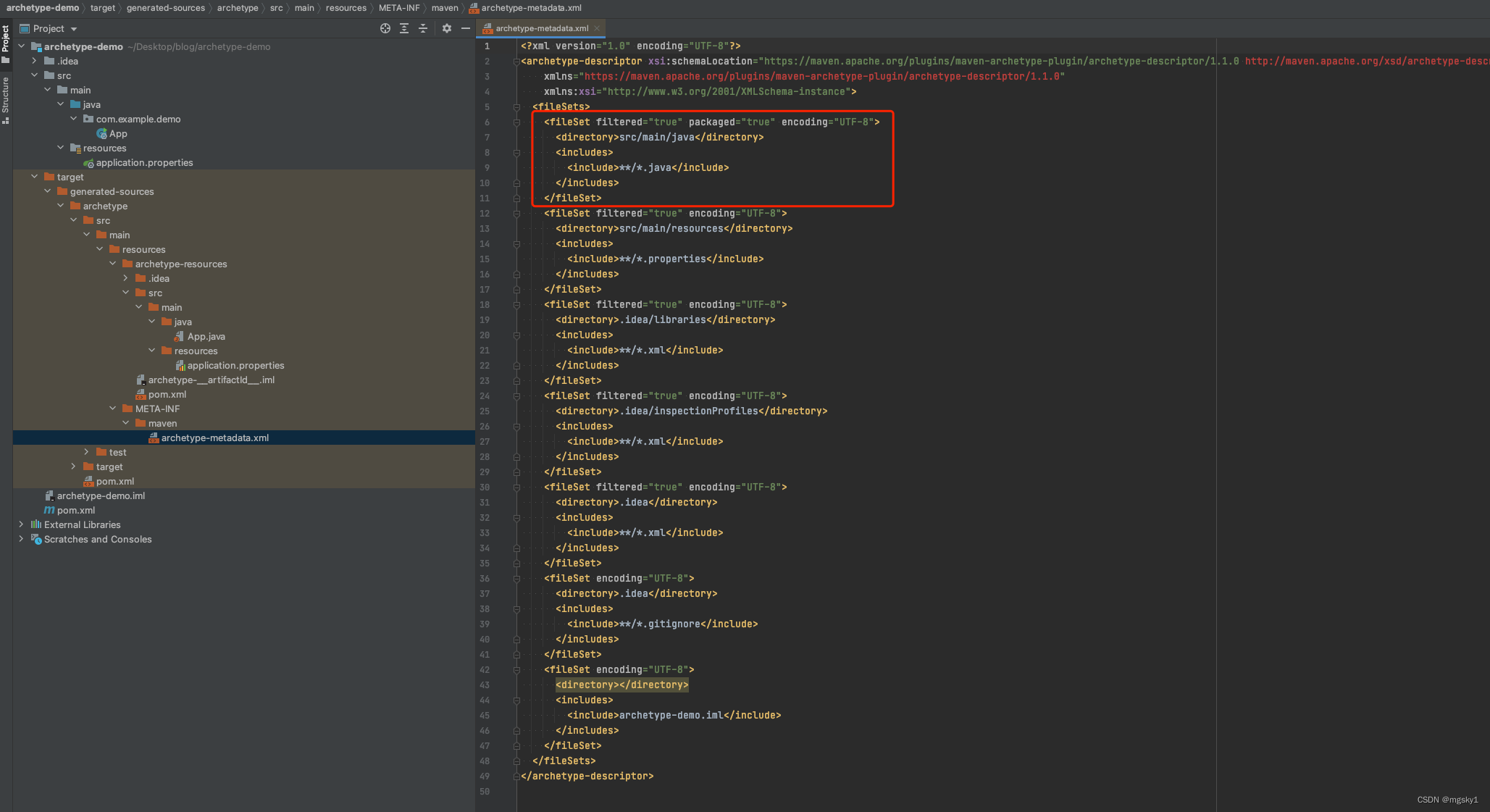The width and height of the screenshot is (1490, 812).
Task: Fold the fileSets tag on line 5
Action: point(516,107)
